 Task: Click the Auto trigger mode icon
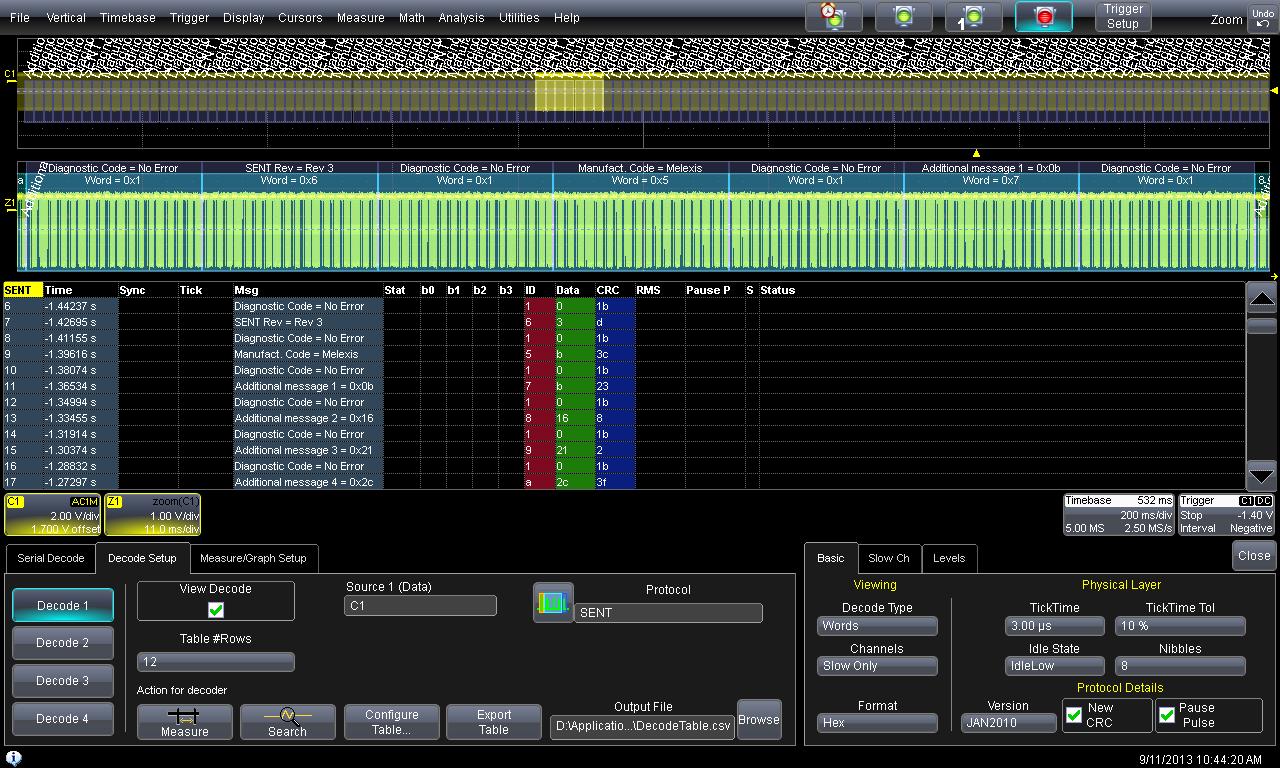coord(833,17)
